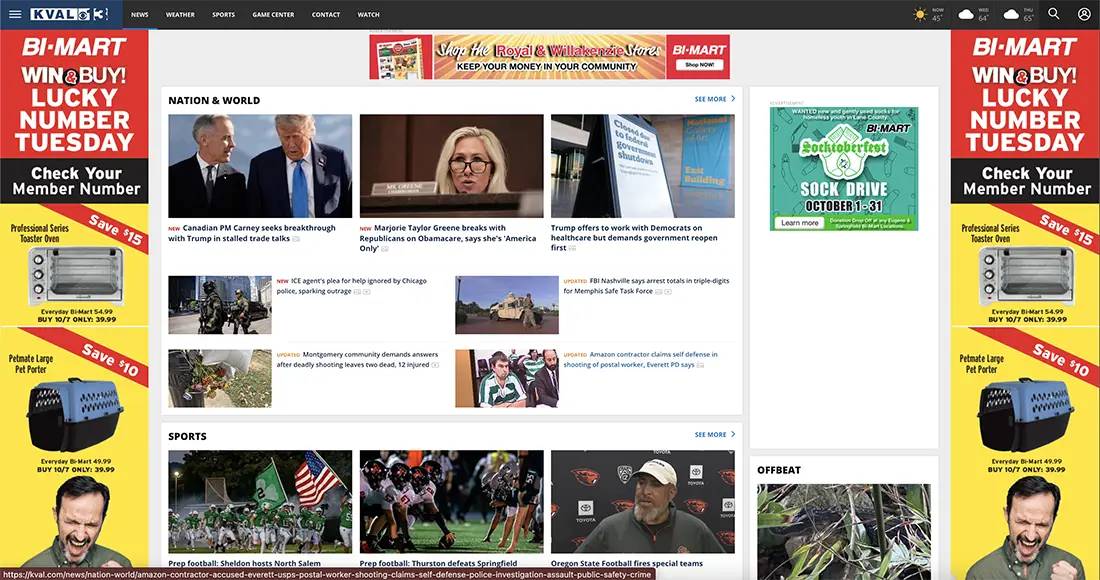Click left Bi-Mart toaster oven ad image
Viewport: 1100px width, 580px height.
pyautogui.click(x=74, y=274)
